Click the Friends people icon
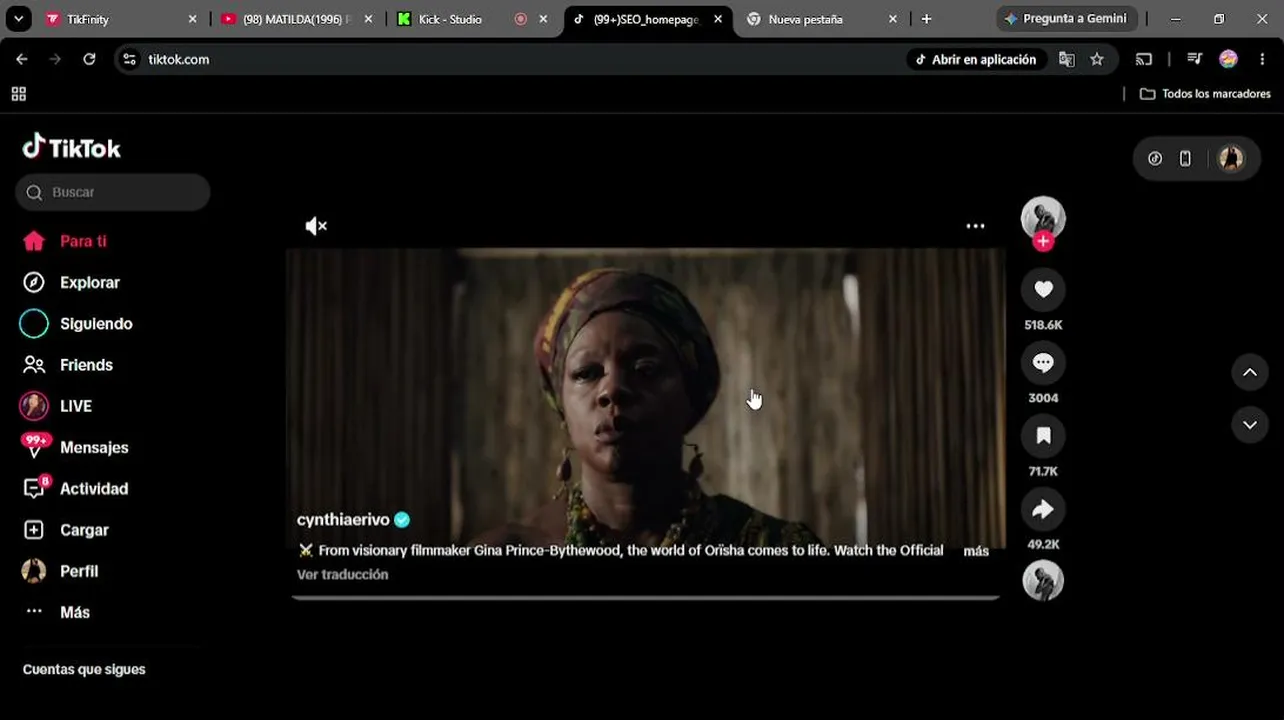 pos(34,365)
